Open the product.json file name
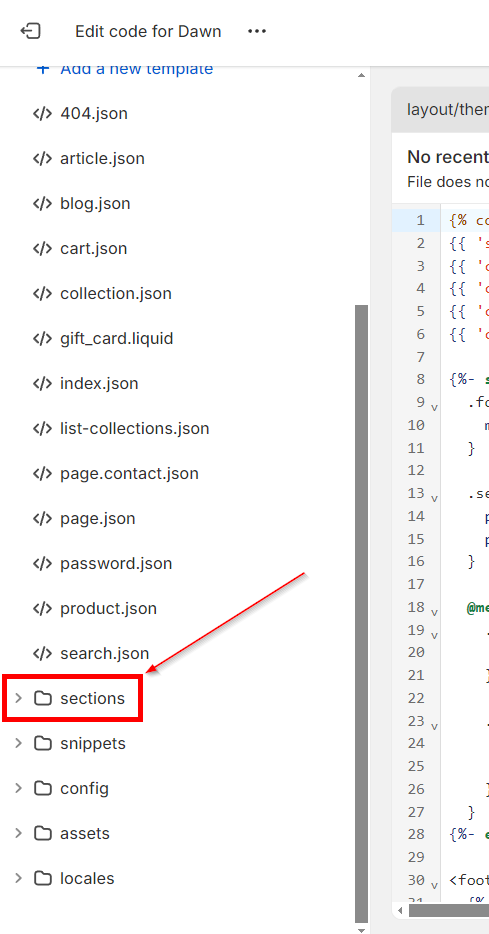 (x=108, y=608)
